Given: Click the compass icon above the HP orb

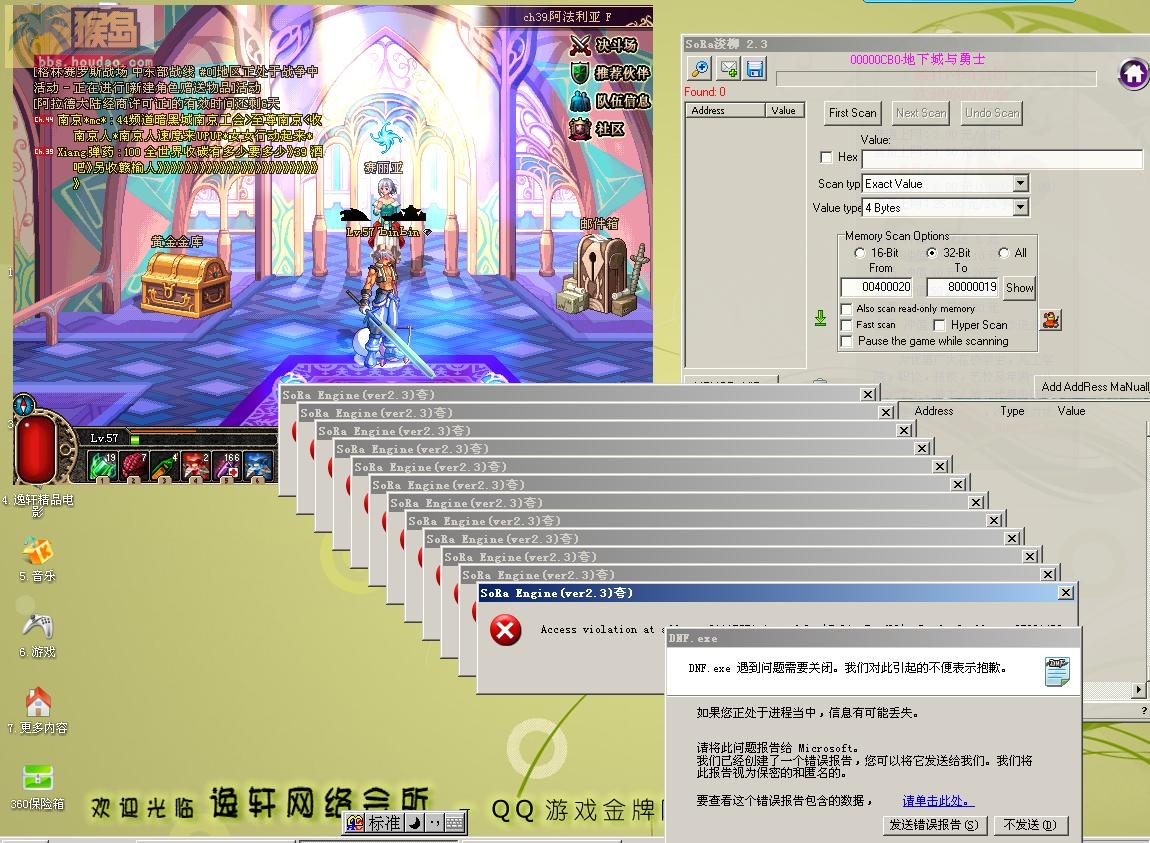Looking at the screenshot, I should point(24,404).
